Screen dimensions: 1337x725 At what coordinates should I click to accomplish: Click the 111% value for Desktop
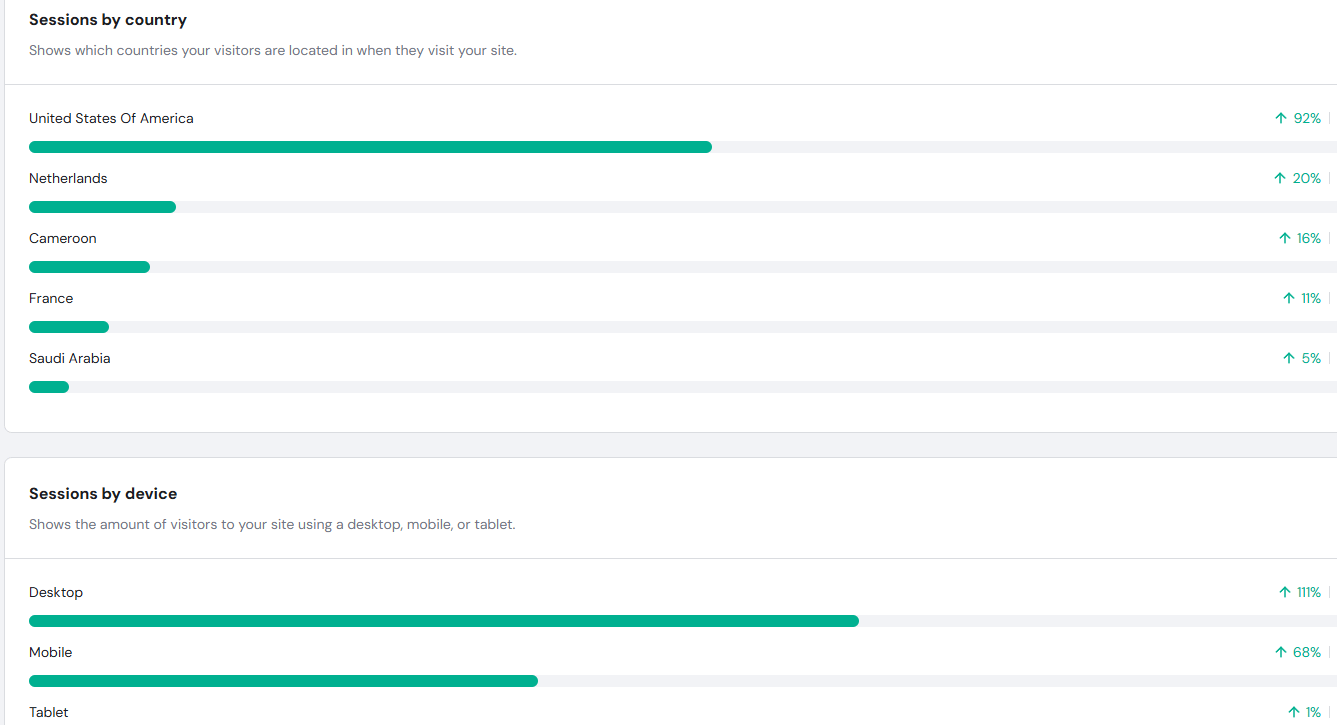click(x=1309, y=592)
